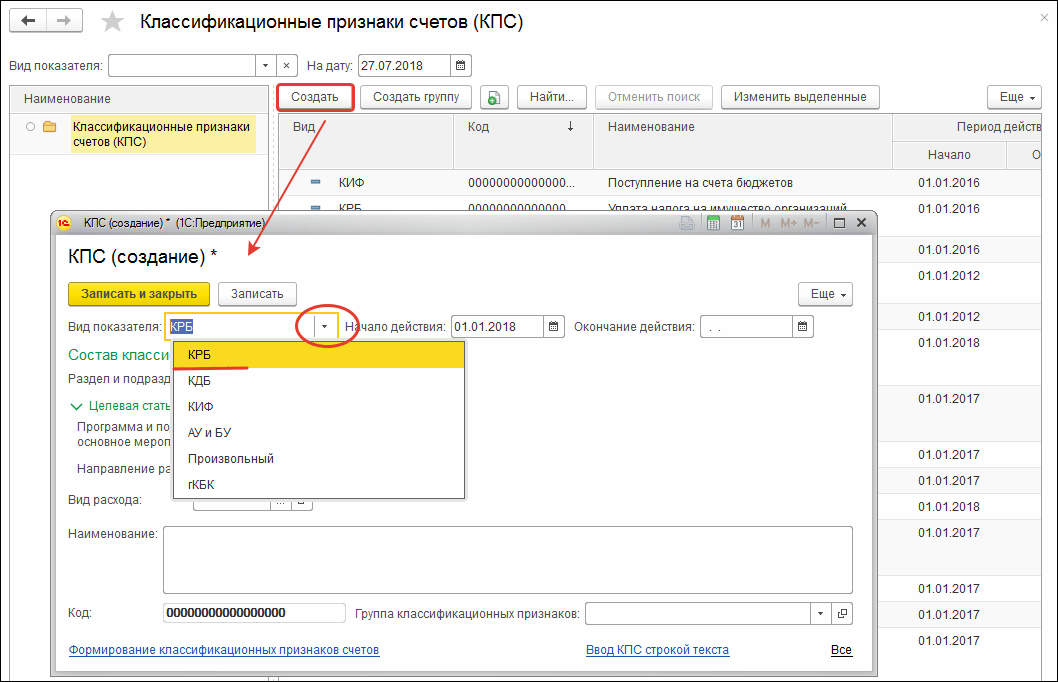Open the Еще menu in main toolbar
Image resolution: width=1058 pixels, height=682 pixels.
(x=1014, y=97)
